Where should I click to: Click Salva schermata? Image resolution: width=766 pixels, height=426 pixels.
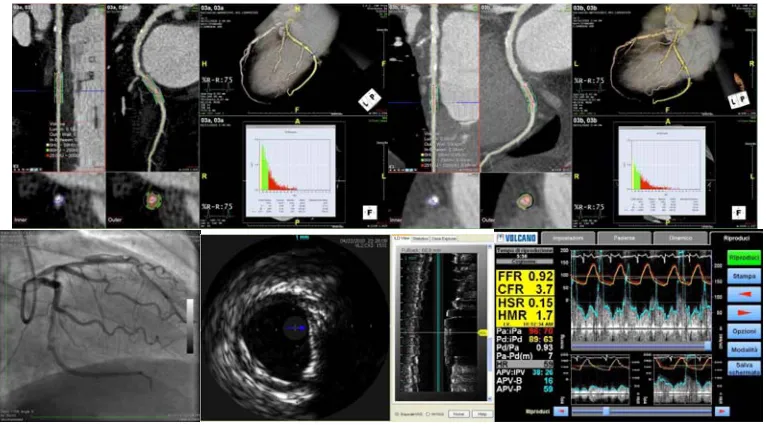click(x=744, y=368)
